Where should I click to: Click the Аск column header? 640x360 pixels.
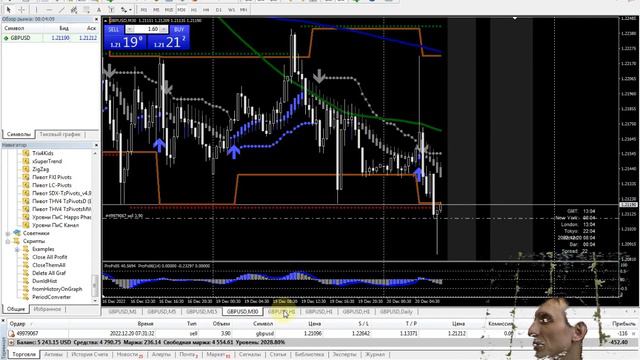pyautogui.click(x=91, y=28)
